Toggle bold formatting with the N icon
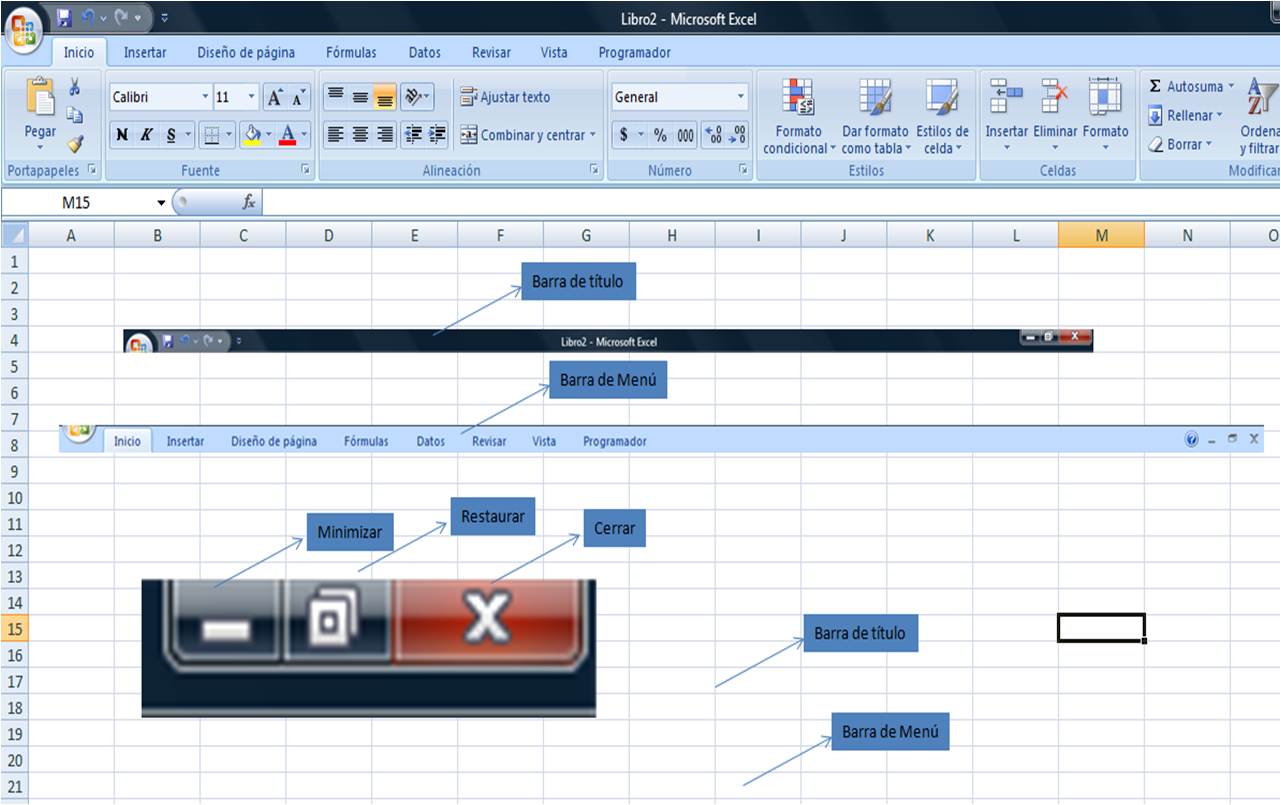Image resolution: width=1281 pixels, height=805 pixels. click(121, 134)
